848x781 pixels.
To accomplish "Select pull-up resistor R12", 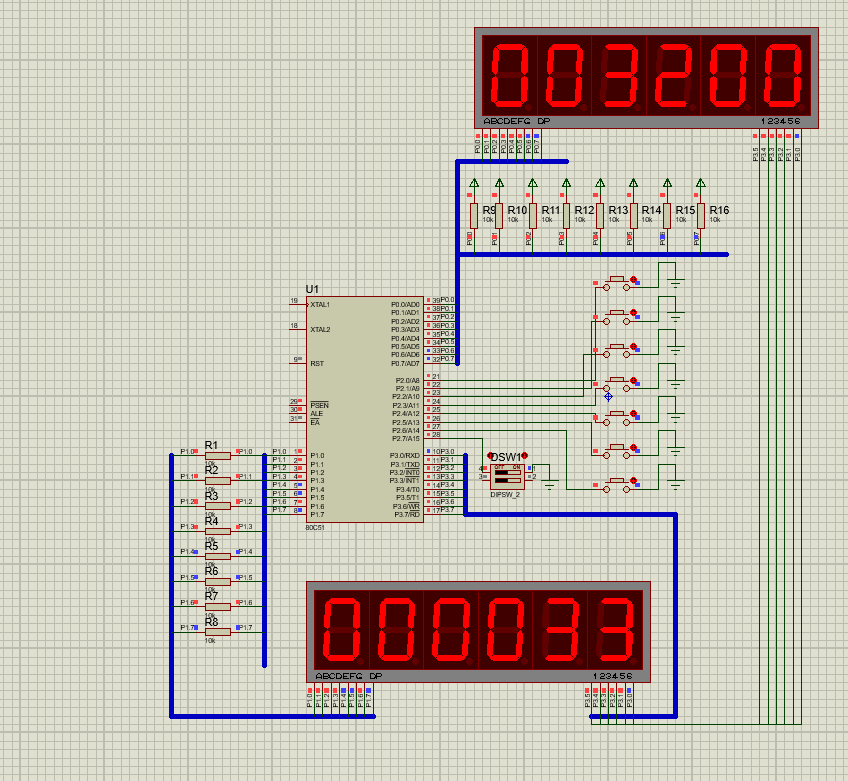I will (x=566, y=216).
